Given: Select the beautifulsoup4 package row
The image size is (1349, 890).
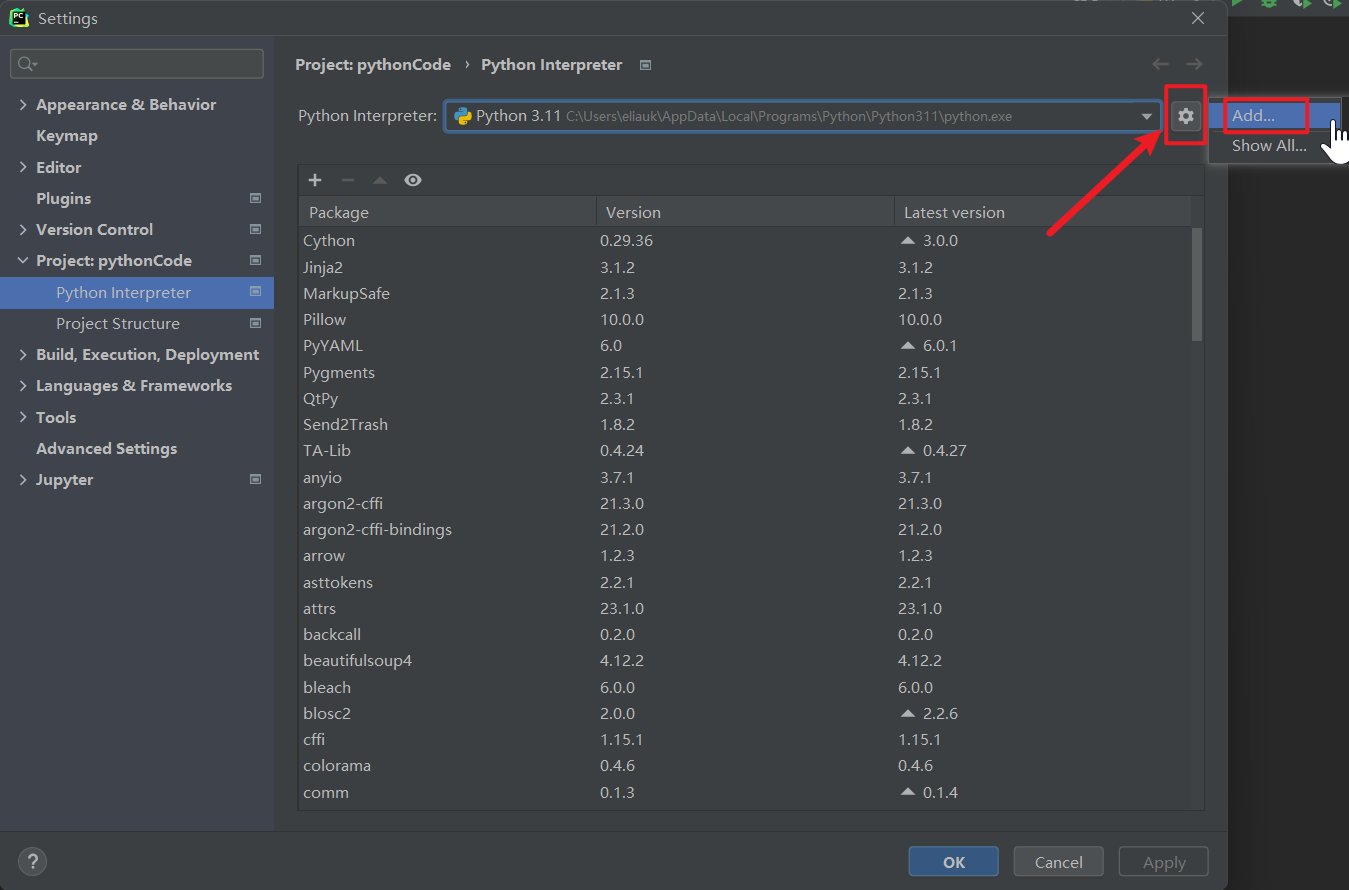Looking at the screenshot, I should click(745, 661).
